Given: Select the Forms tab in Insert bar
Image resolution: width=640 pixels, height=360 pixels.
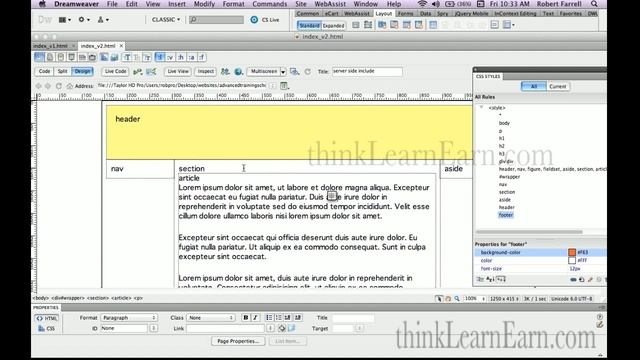Looking at the screenshot, I should [405, 13].
